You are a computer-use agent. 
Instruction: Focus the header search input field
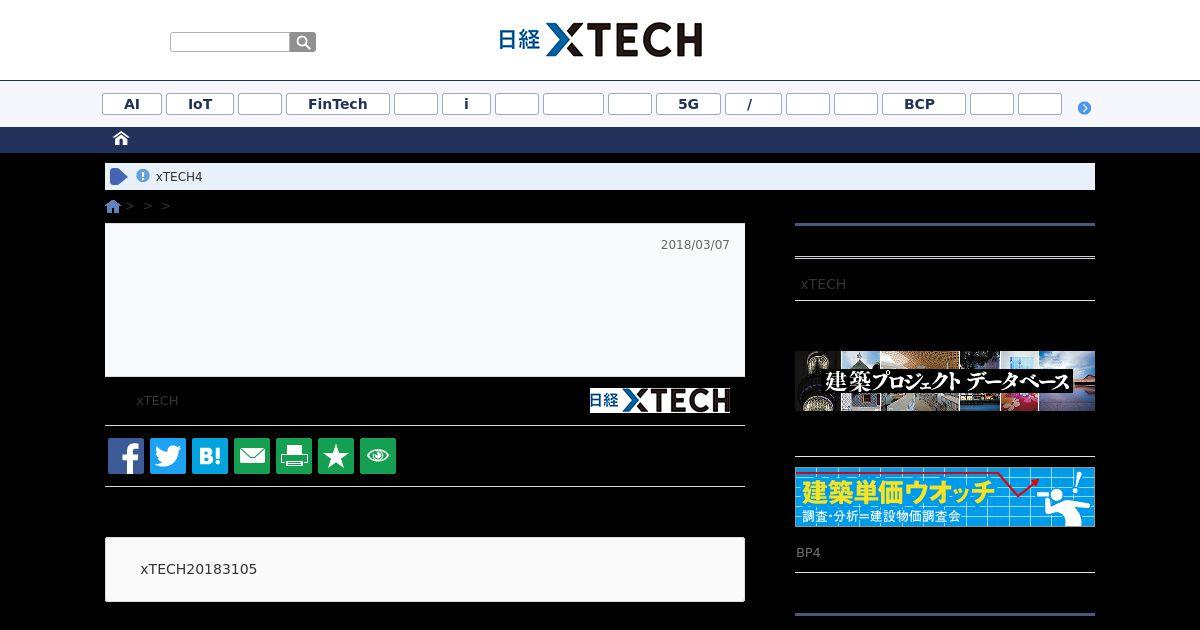(x=230, y=42)
